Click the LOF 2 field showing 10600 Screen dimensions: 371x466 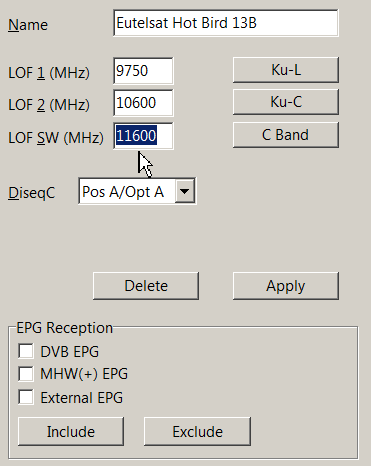(x=143, y=103)
